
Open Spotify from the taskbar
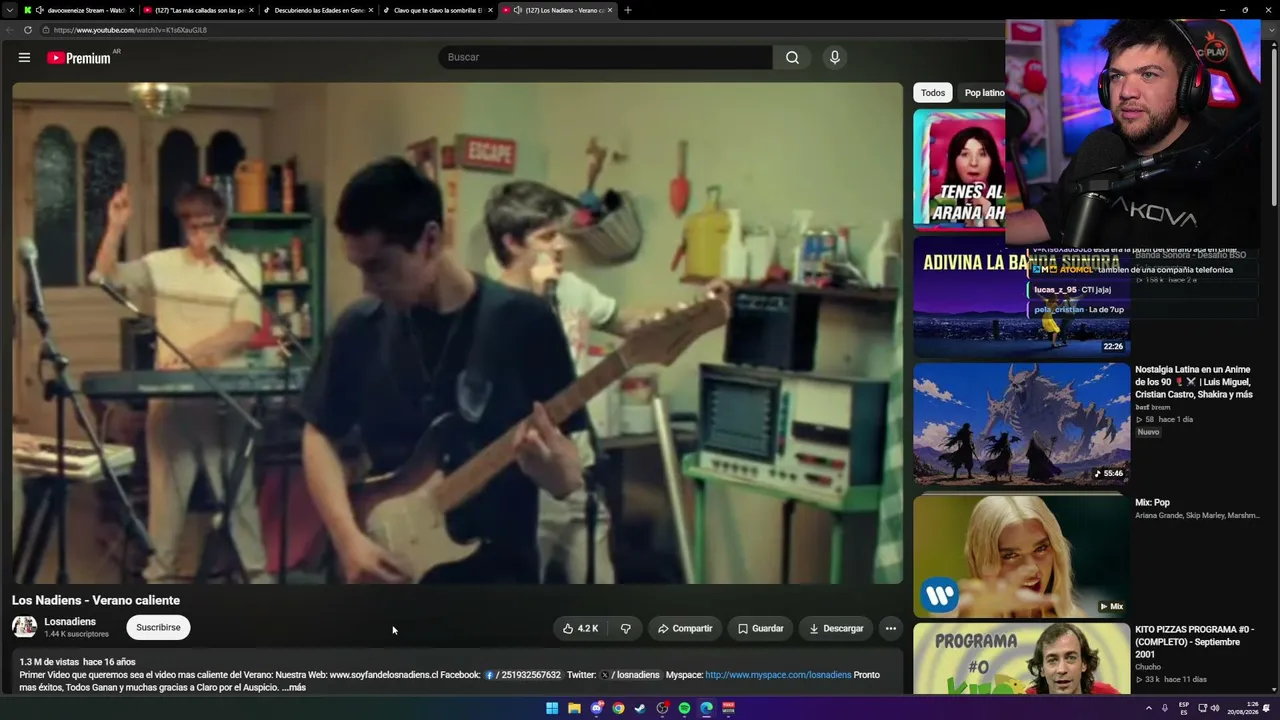[x=684, y=708]
